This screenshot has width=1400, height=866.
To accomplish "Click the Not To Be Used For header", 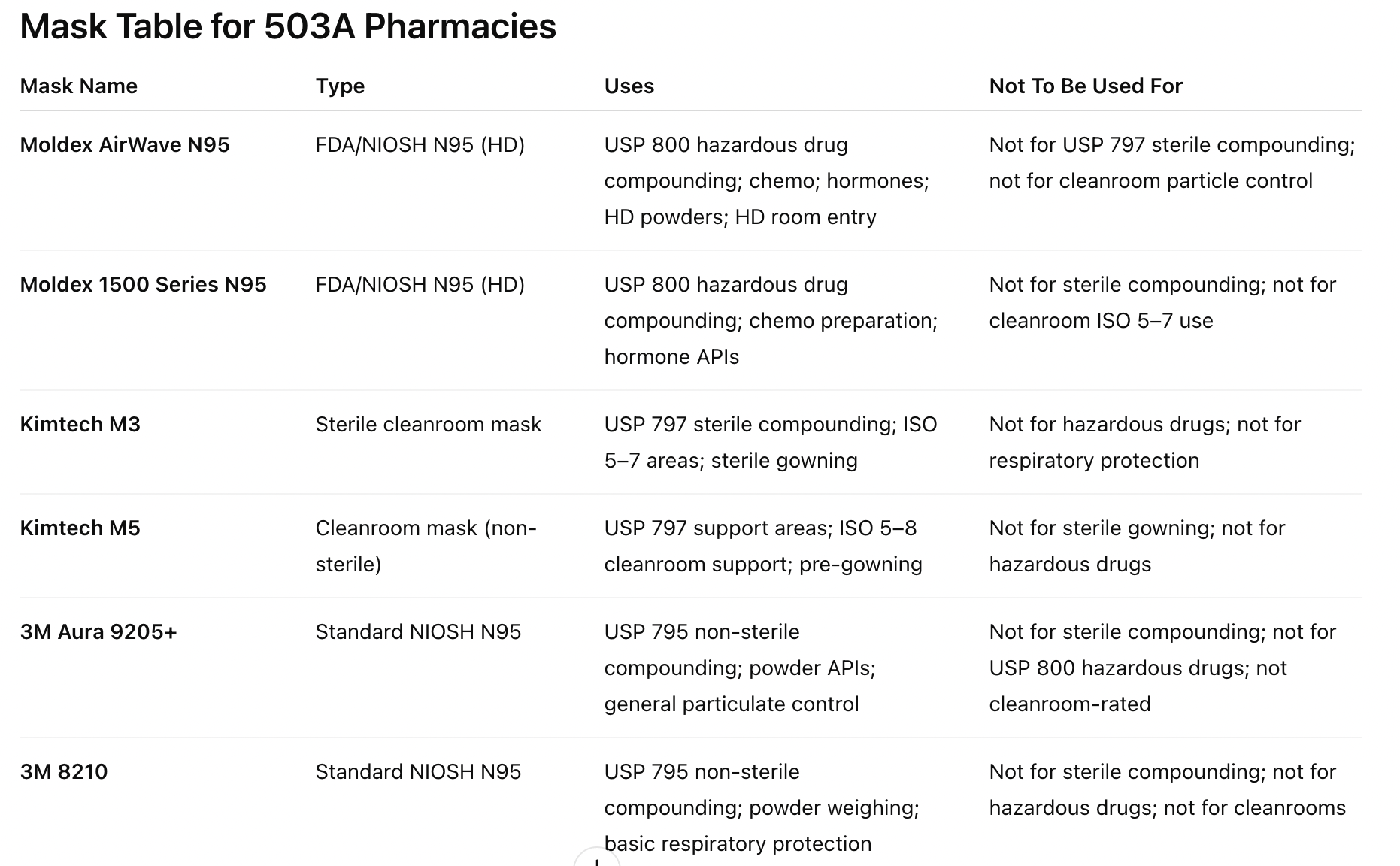I will 1085,86.
